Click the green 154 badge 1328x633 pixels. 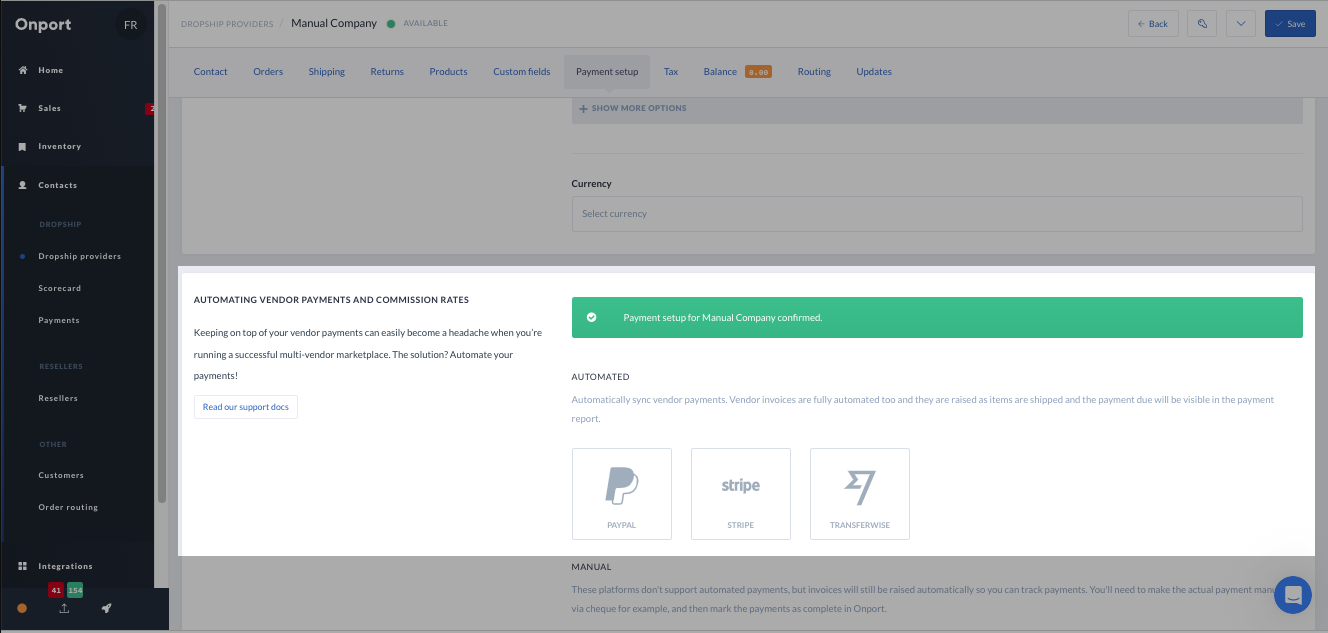tap(75, 590)
